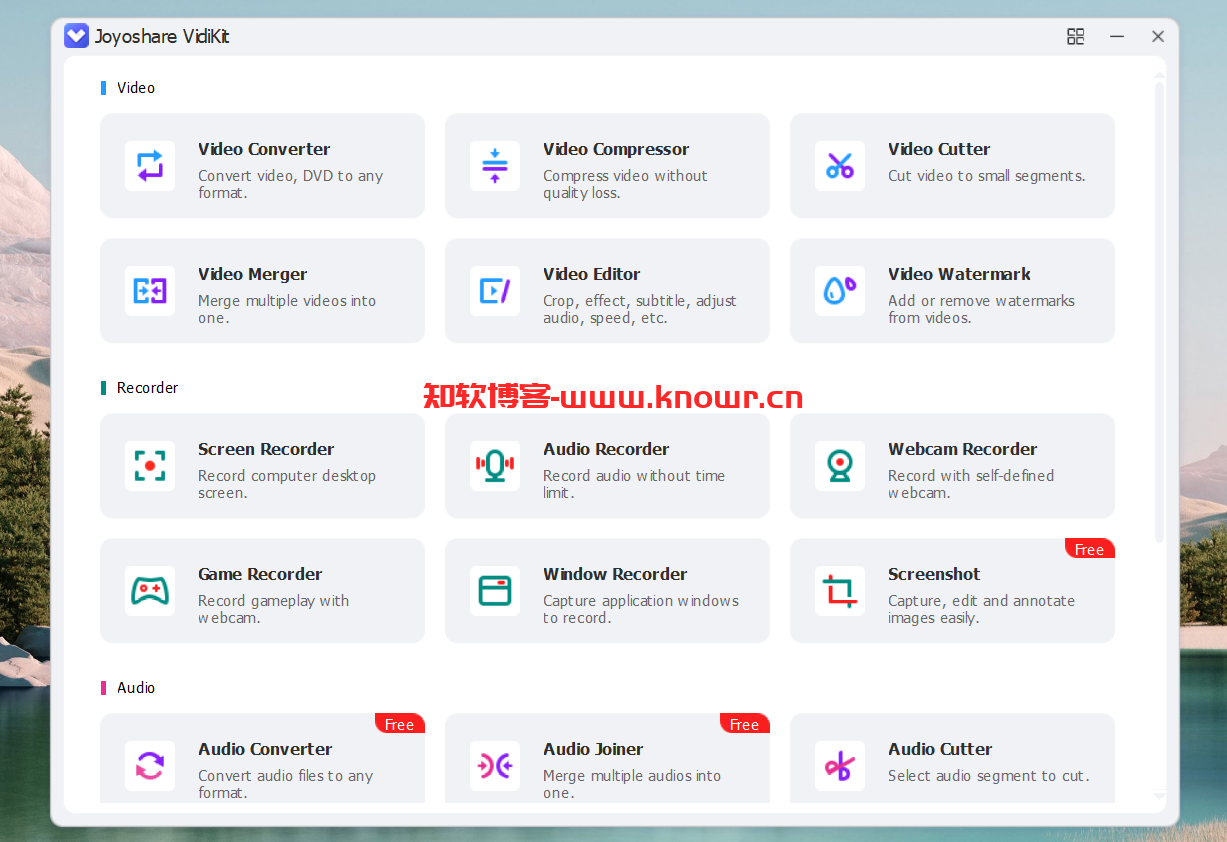Click the Webcam Recorder icon

[840, 466]
